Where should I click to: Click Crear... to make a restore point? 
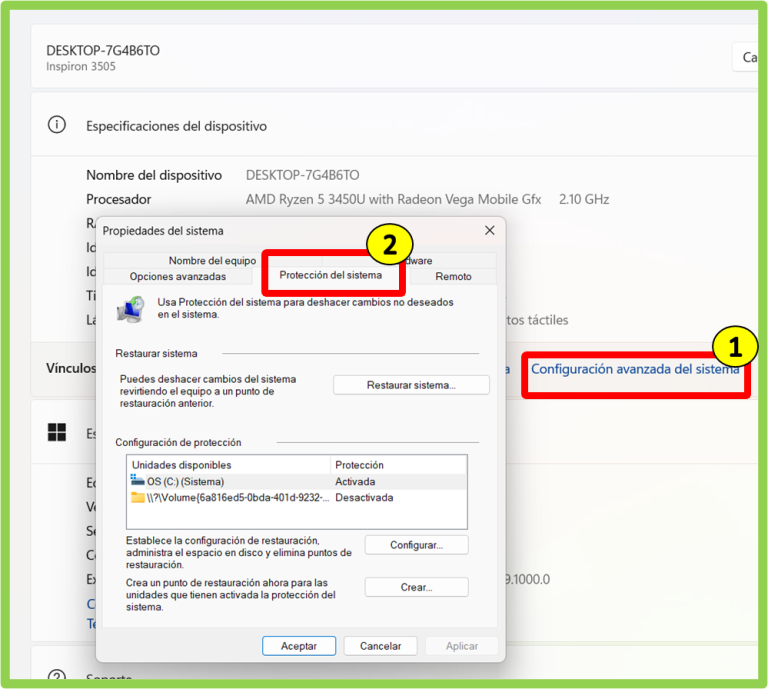[416, 587]
